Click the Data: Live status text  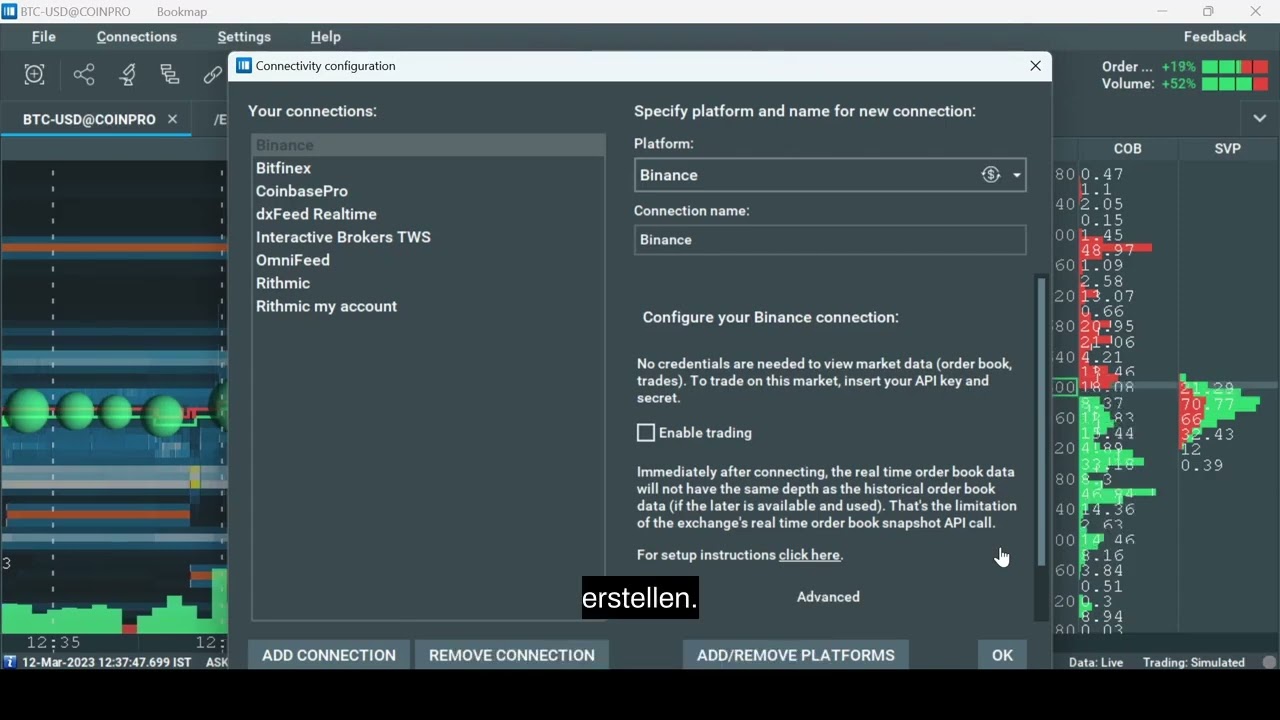tap(1096, 662)
